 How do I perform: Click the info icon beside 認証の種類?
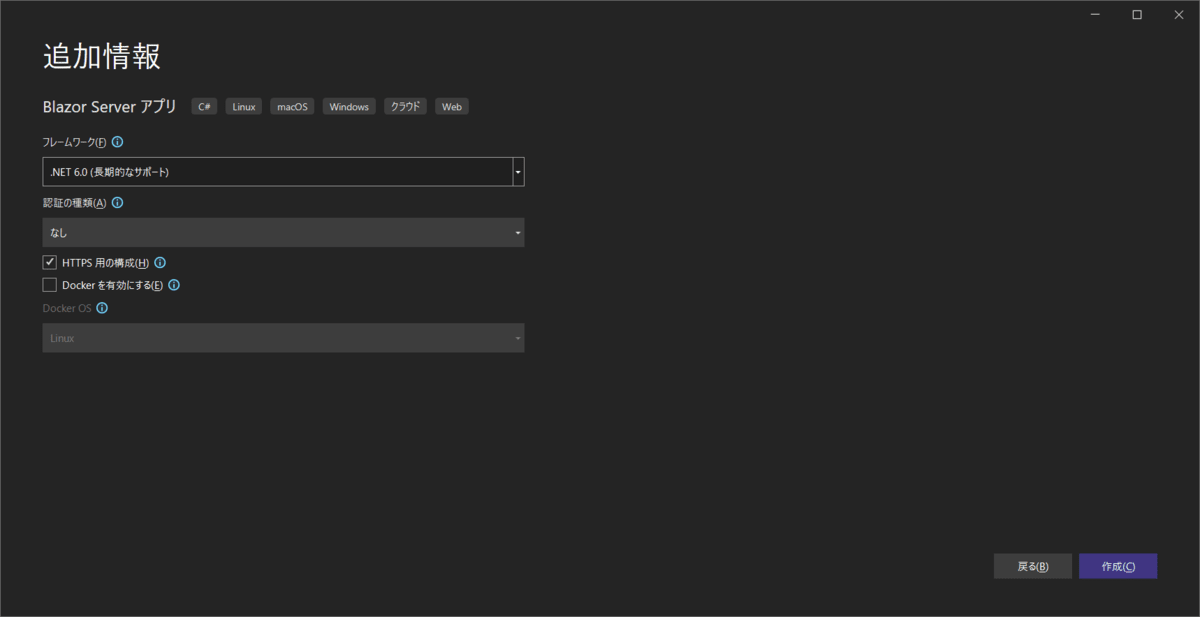pyautogui.click(x=117, y=202)
